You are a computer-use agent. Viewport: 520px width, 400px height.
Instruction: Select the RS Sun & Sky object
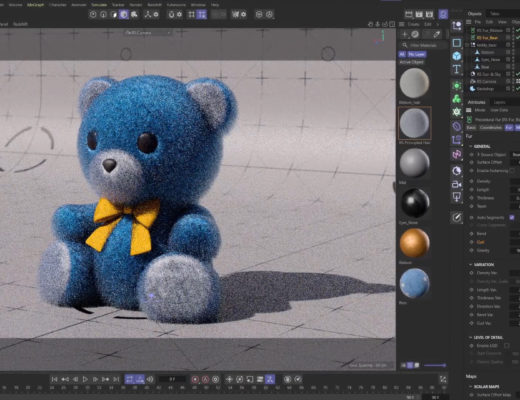(488, 74)
